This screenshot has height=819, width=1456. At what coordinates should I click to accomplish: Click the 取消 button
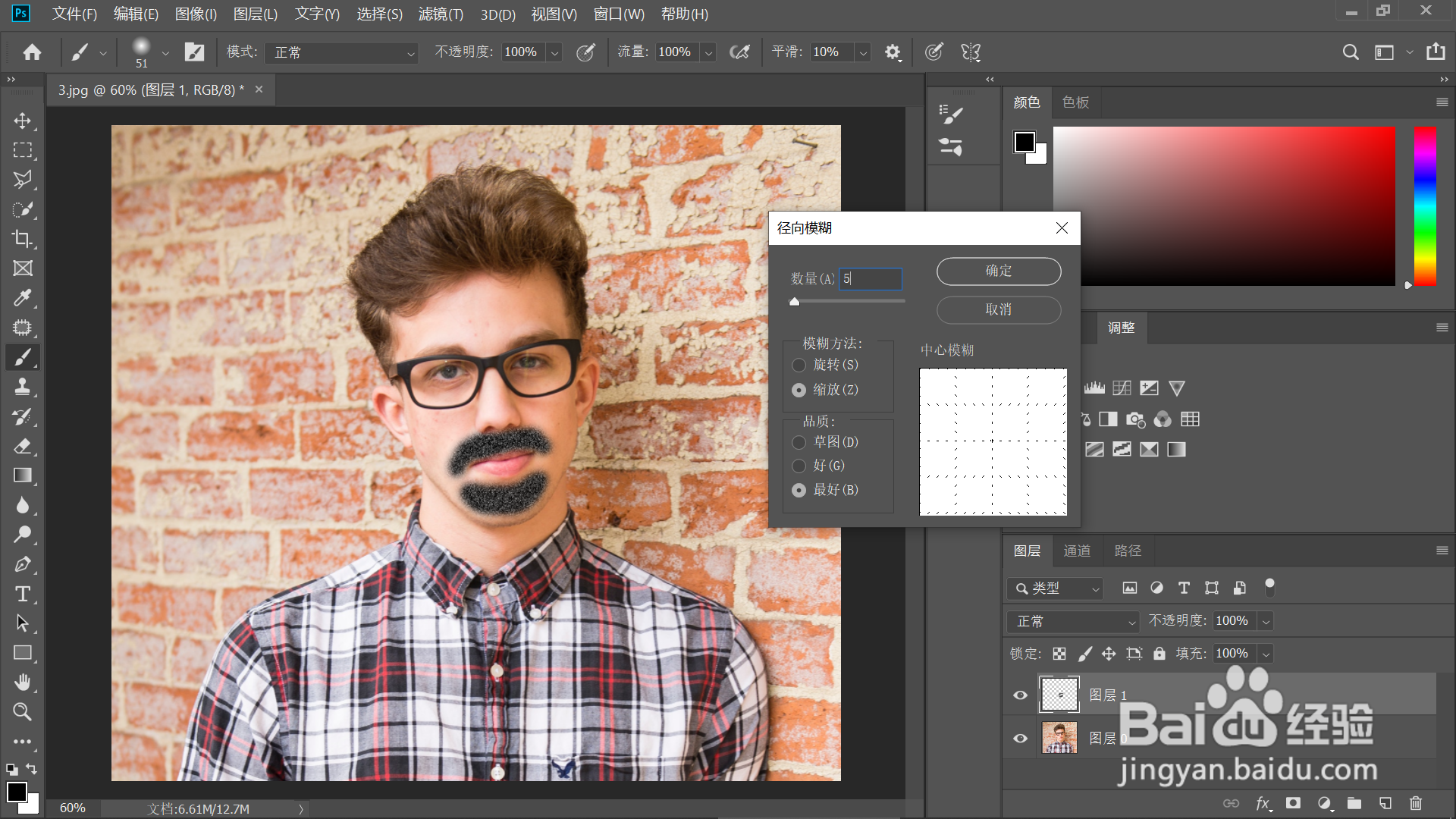pos(998,309)
